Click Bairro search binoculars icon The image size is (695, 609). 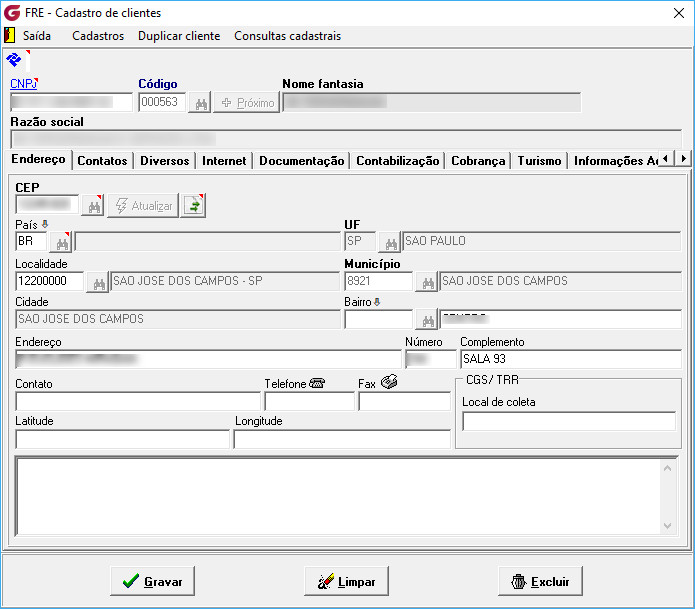pos(428,320)
